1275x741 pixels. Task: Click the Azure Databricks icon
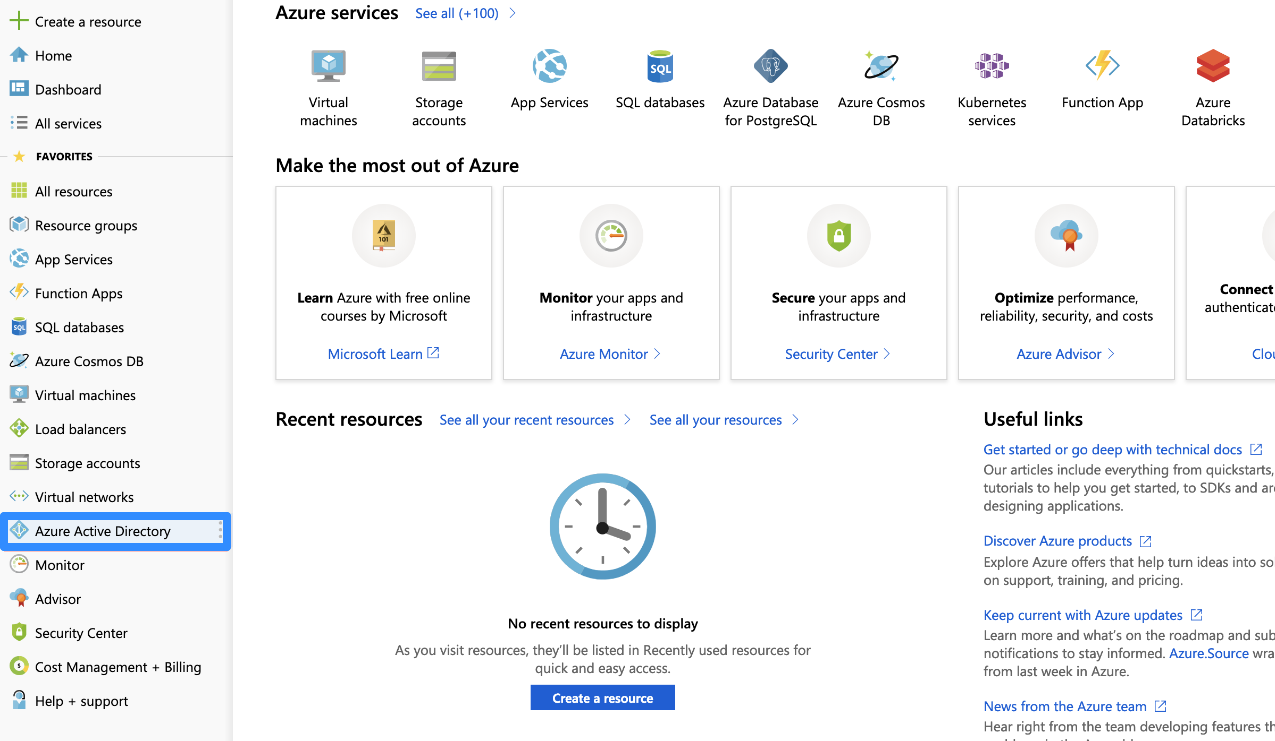[1213, 66]
